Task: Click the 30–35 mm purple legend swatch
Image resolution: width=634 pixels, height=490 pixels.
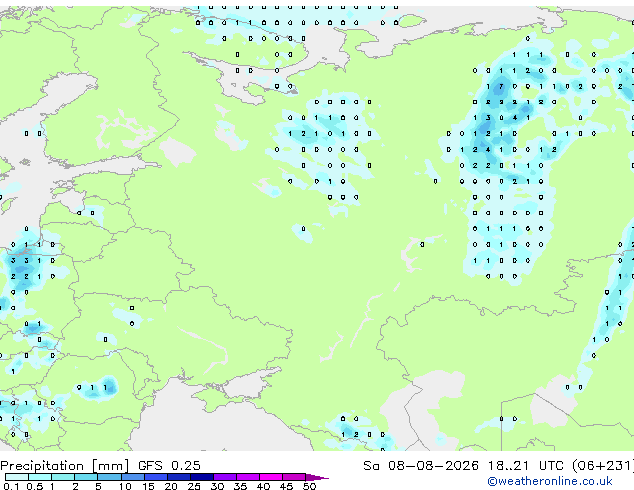Action: tap(224, 477)
